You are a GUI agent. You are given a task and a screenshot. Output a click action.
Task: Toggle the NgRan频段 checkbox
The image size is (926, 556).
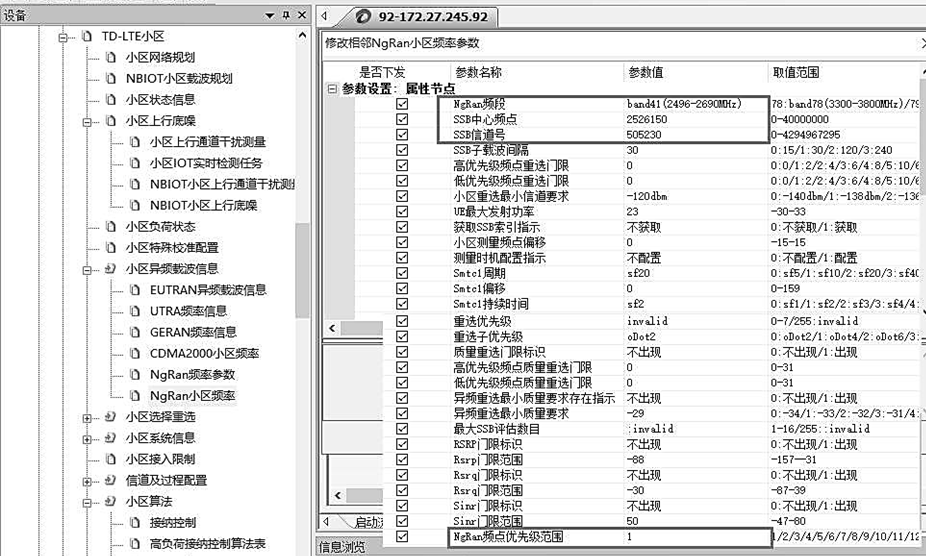[402, 104]
